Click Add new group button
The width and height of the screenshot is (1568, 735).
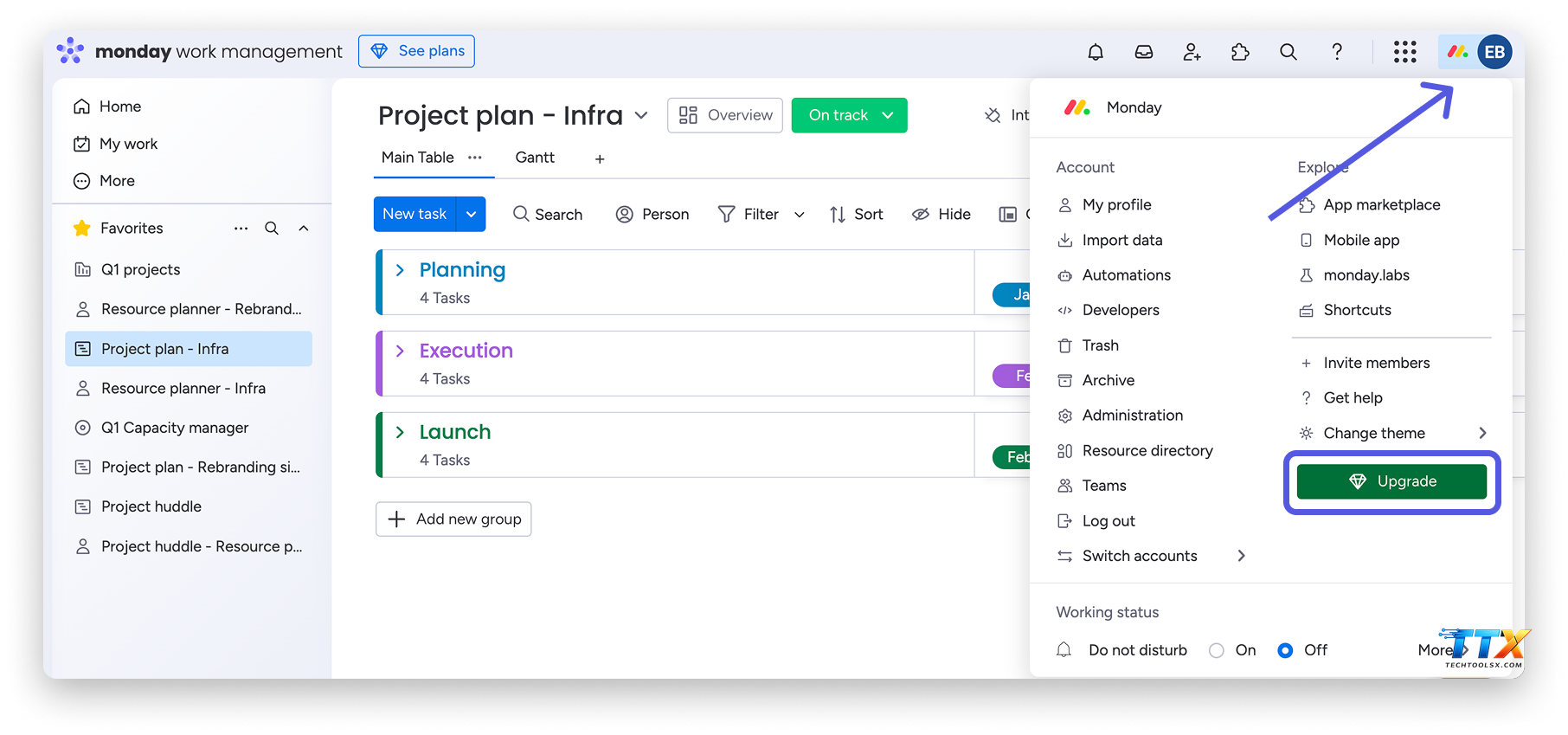[453, 519]
